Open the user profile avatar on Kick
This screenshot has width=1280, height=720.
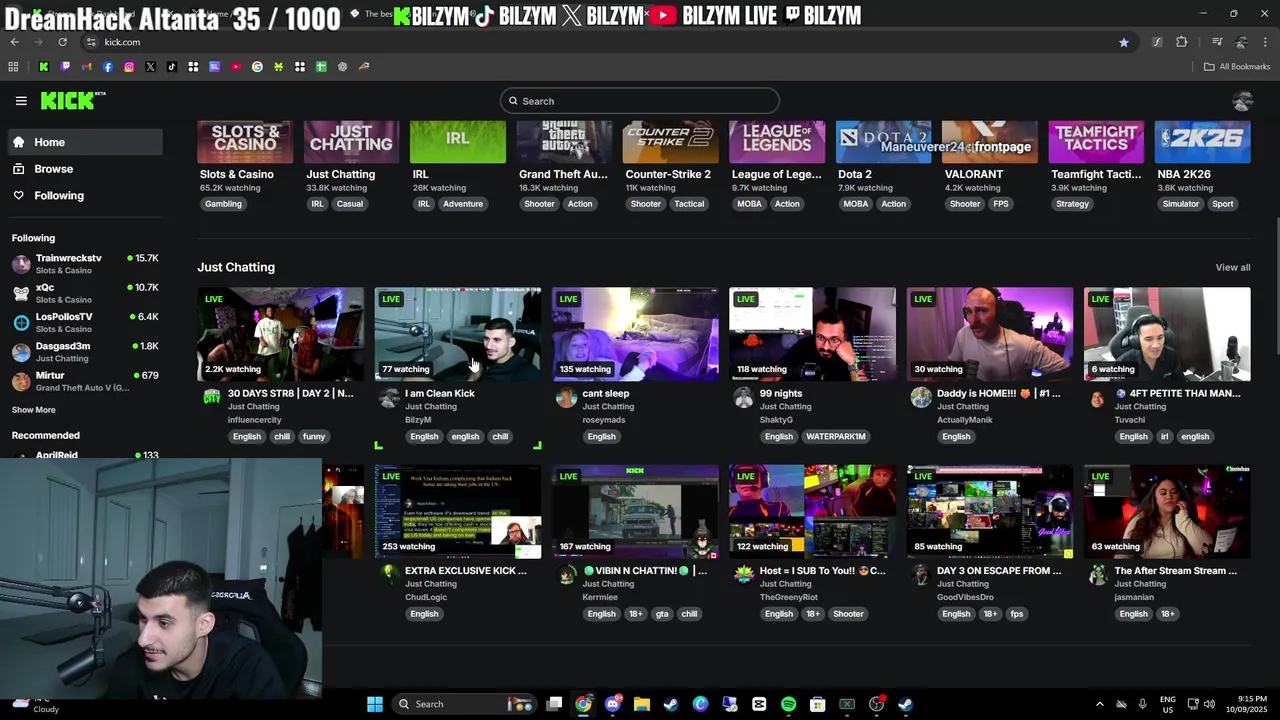1243,101
